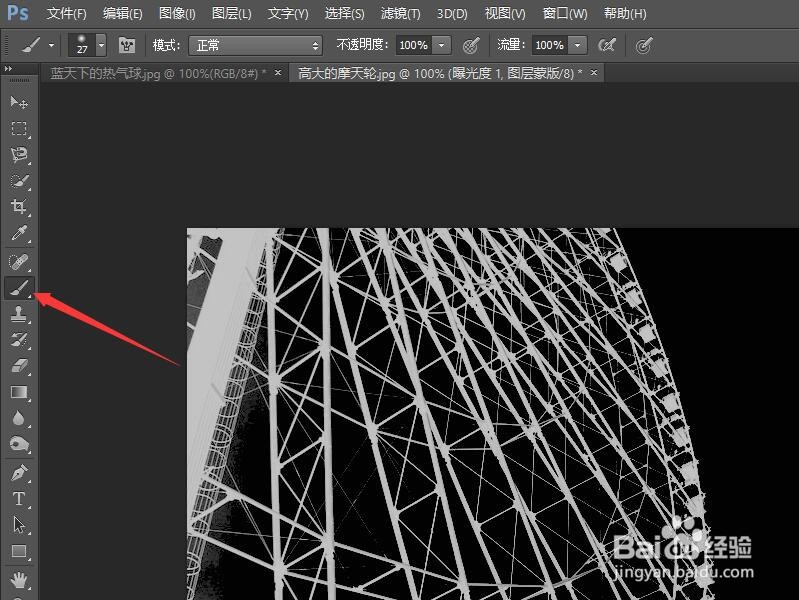The height and width of the screenshot is (600, 799).
Task: Open the 滤镜(T) menu
Action: click(x=401, y=13)
